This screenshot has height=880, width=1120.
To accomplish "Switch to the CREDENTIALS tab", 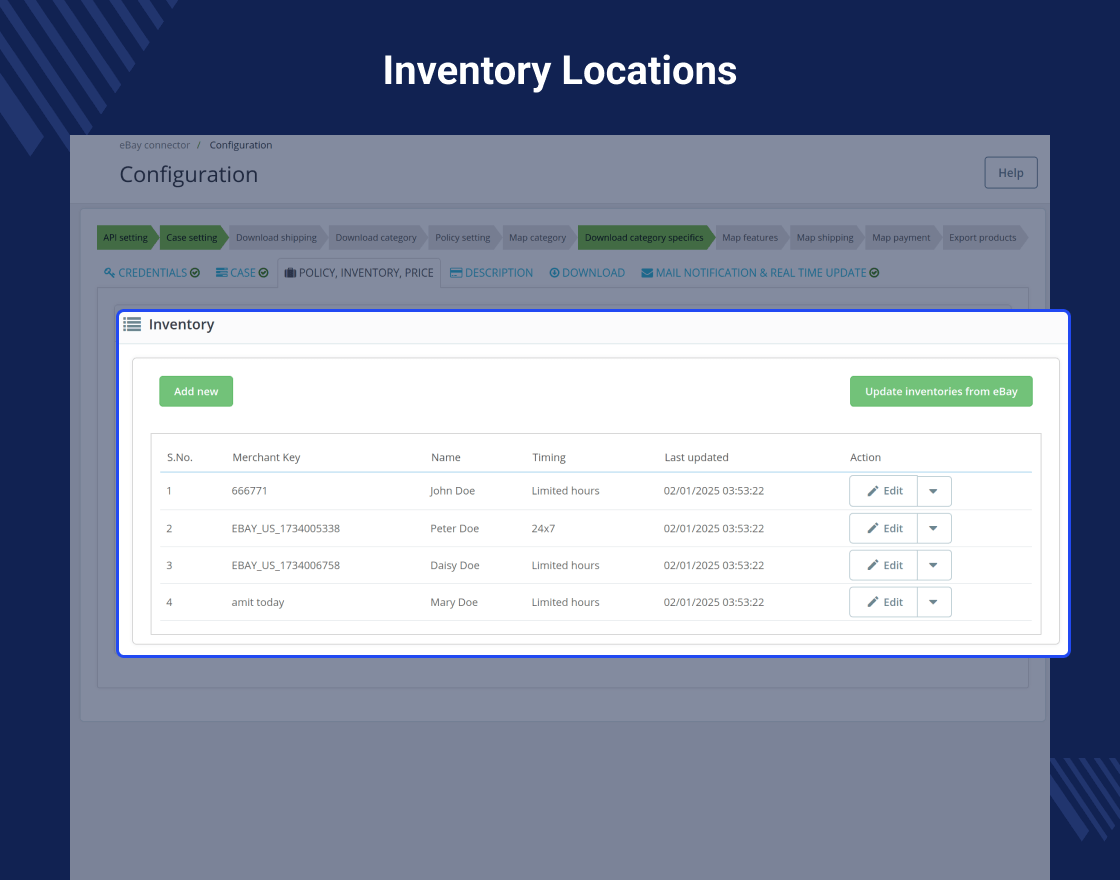I will 151,273.
